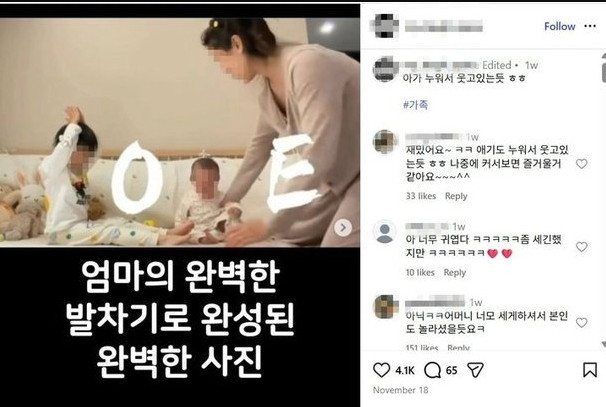The image size is (606, 407).
Task: Like the comment with 151 likes
Action: coord(582,322)
